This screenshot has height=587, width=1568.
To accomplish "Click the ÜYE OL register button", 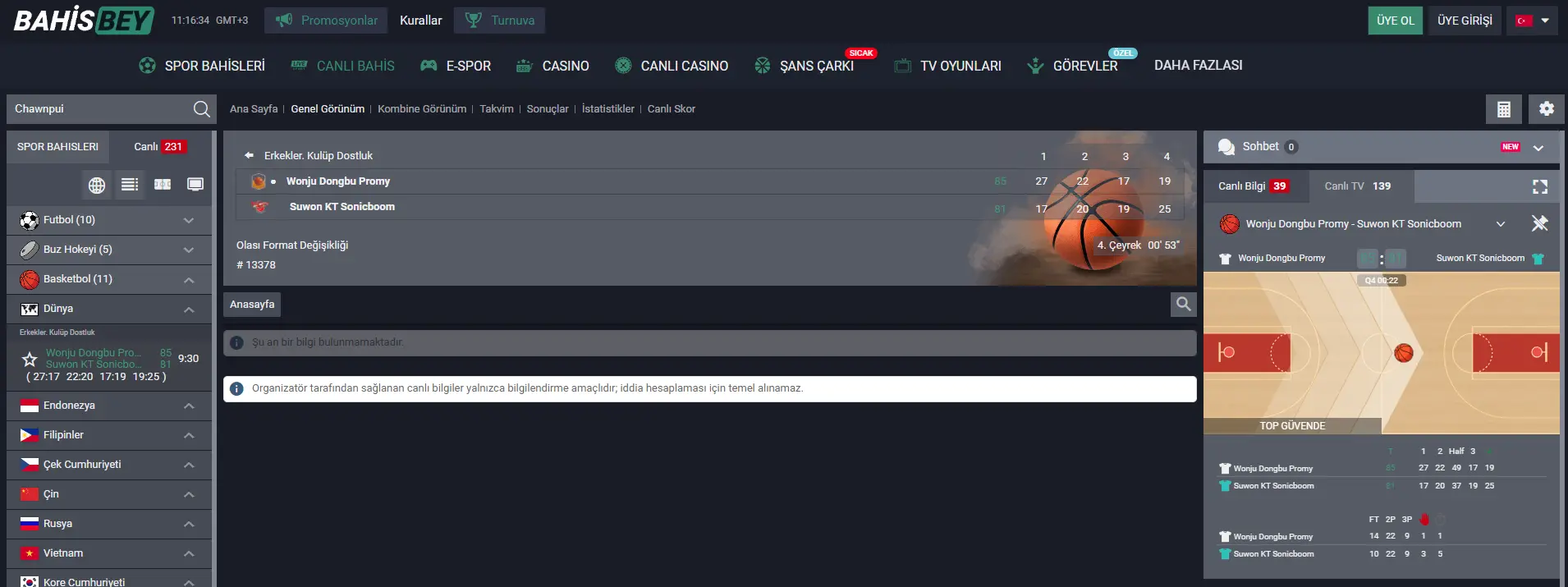I will pyautogui.click(x=1395, y=21).
